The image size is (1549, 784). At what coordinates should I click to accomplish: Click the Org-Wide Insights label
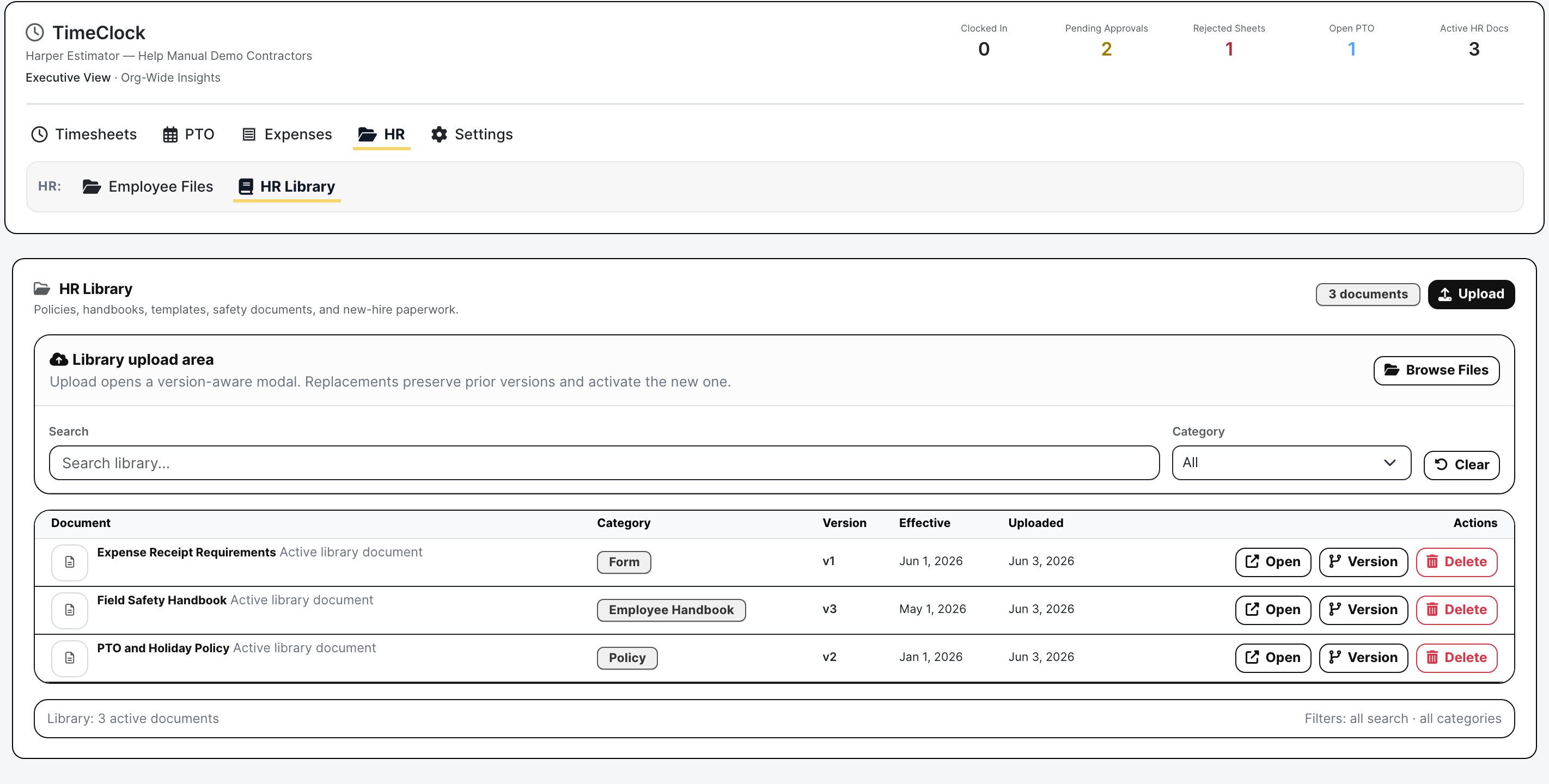point(171,78)
